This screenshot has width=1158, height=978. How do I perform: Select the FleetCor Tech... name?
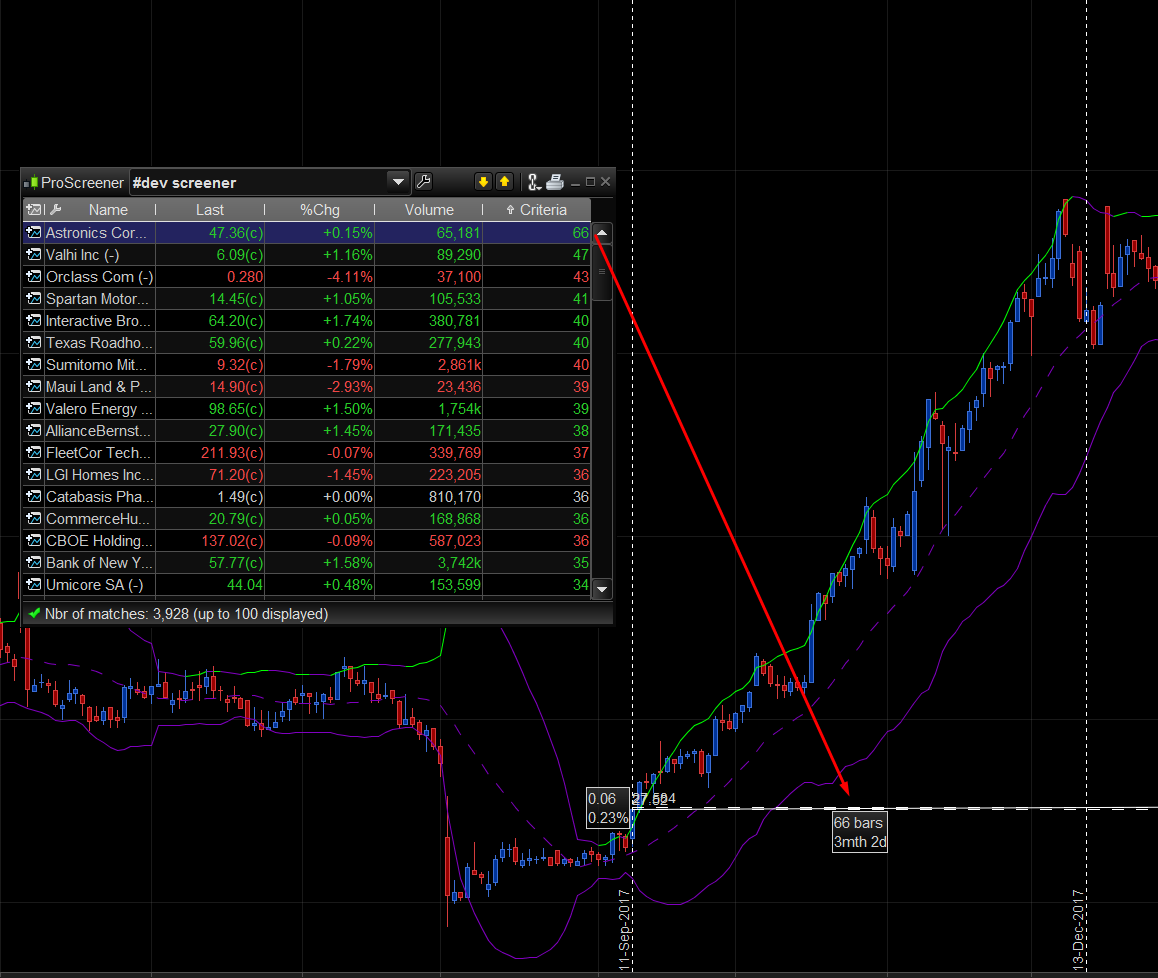coord(98,453)
